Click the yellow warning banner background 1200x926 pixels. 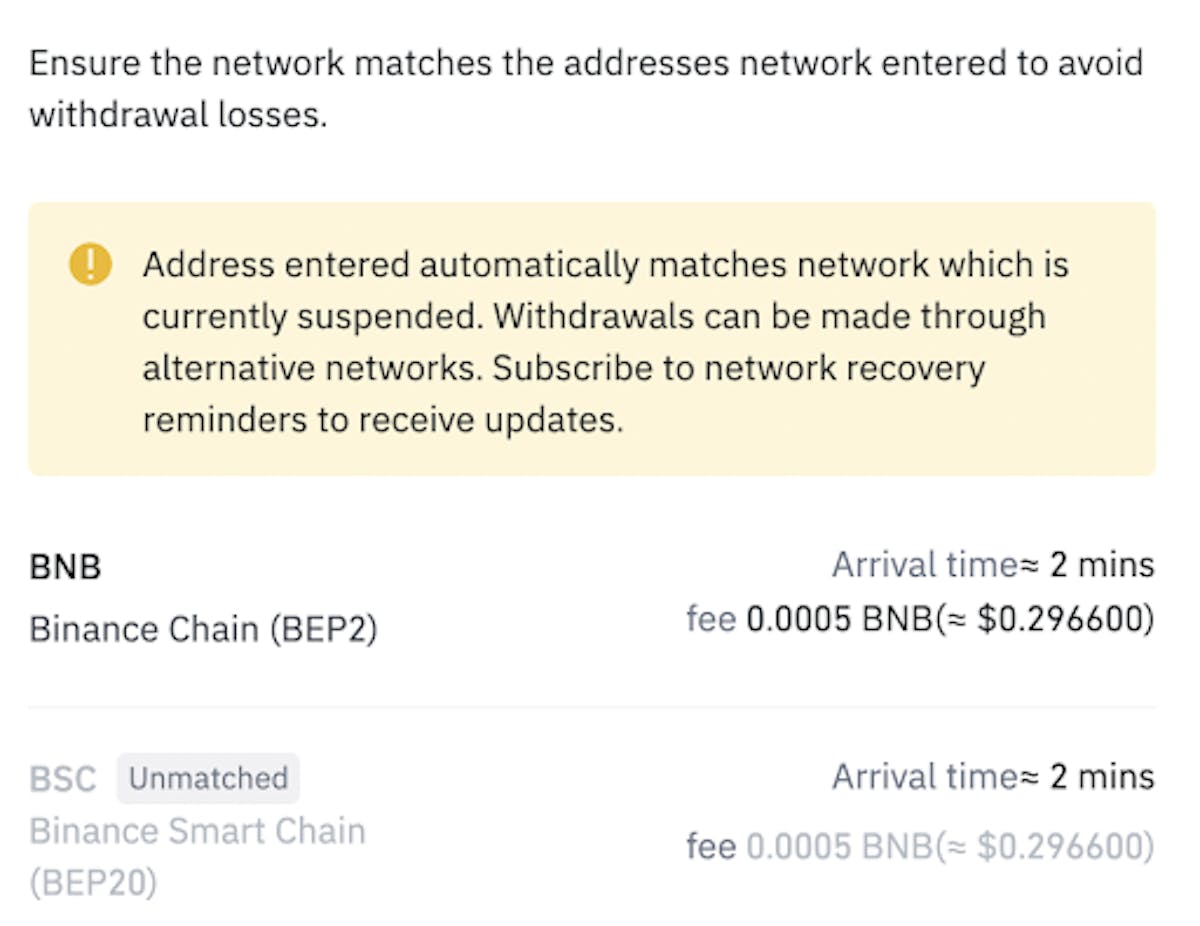pos(592,339)
